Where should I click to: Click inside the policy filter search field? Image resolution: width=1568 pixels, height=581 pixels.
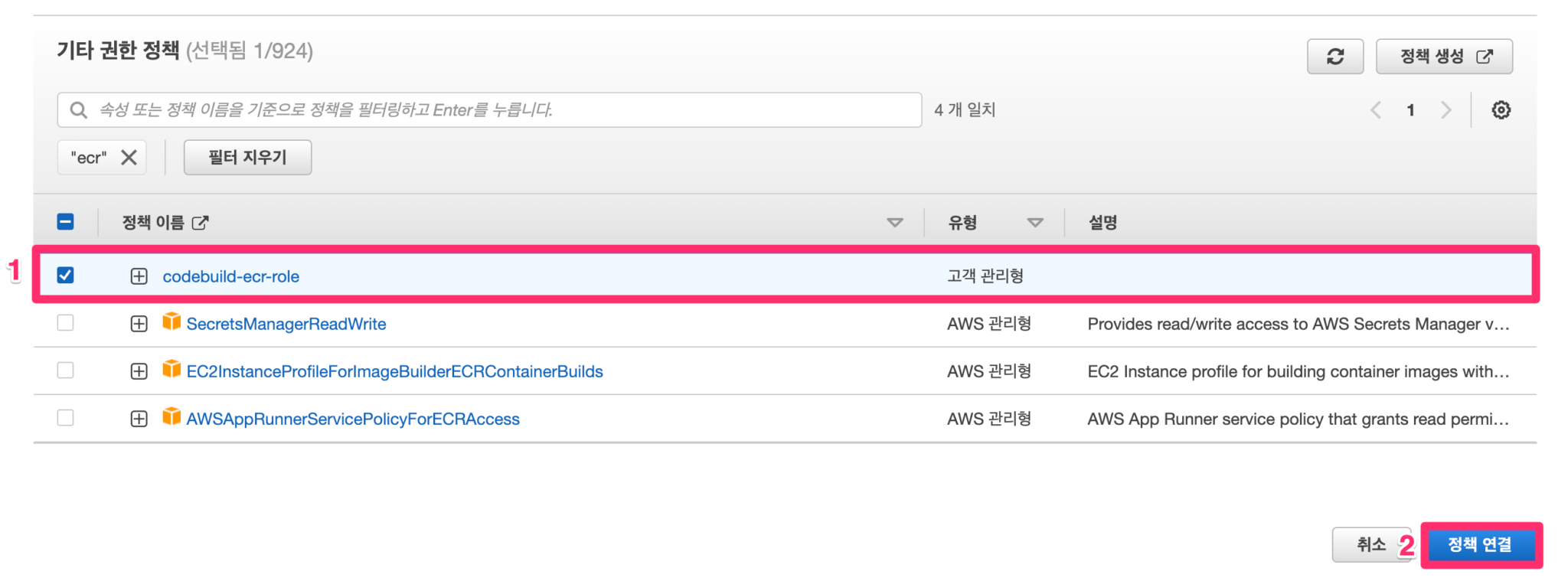click(x=459, y=109)
